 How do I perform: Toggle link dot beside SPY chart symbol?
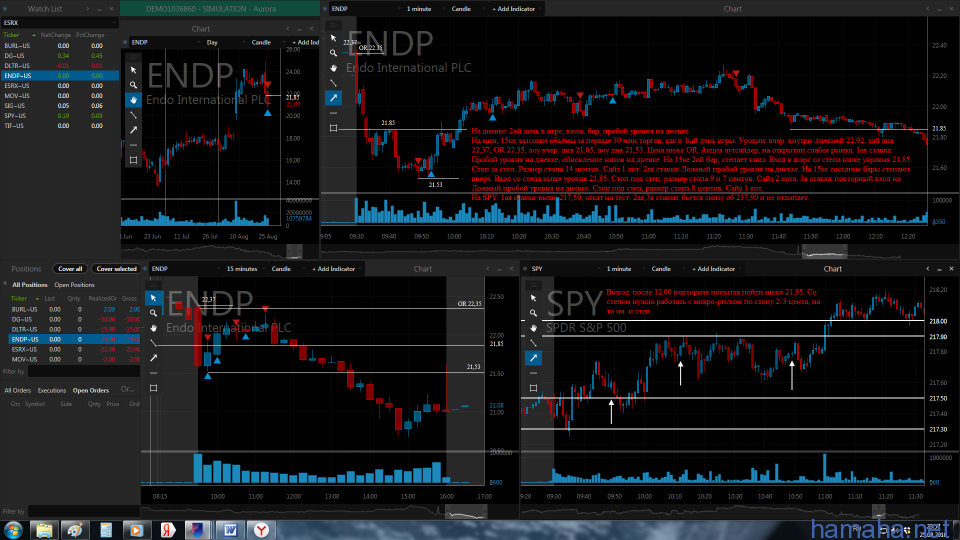pyautogui.click(x=525, y=269)
